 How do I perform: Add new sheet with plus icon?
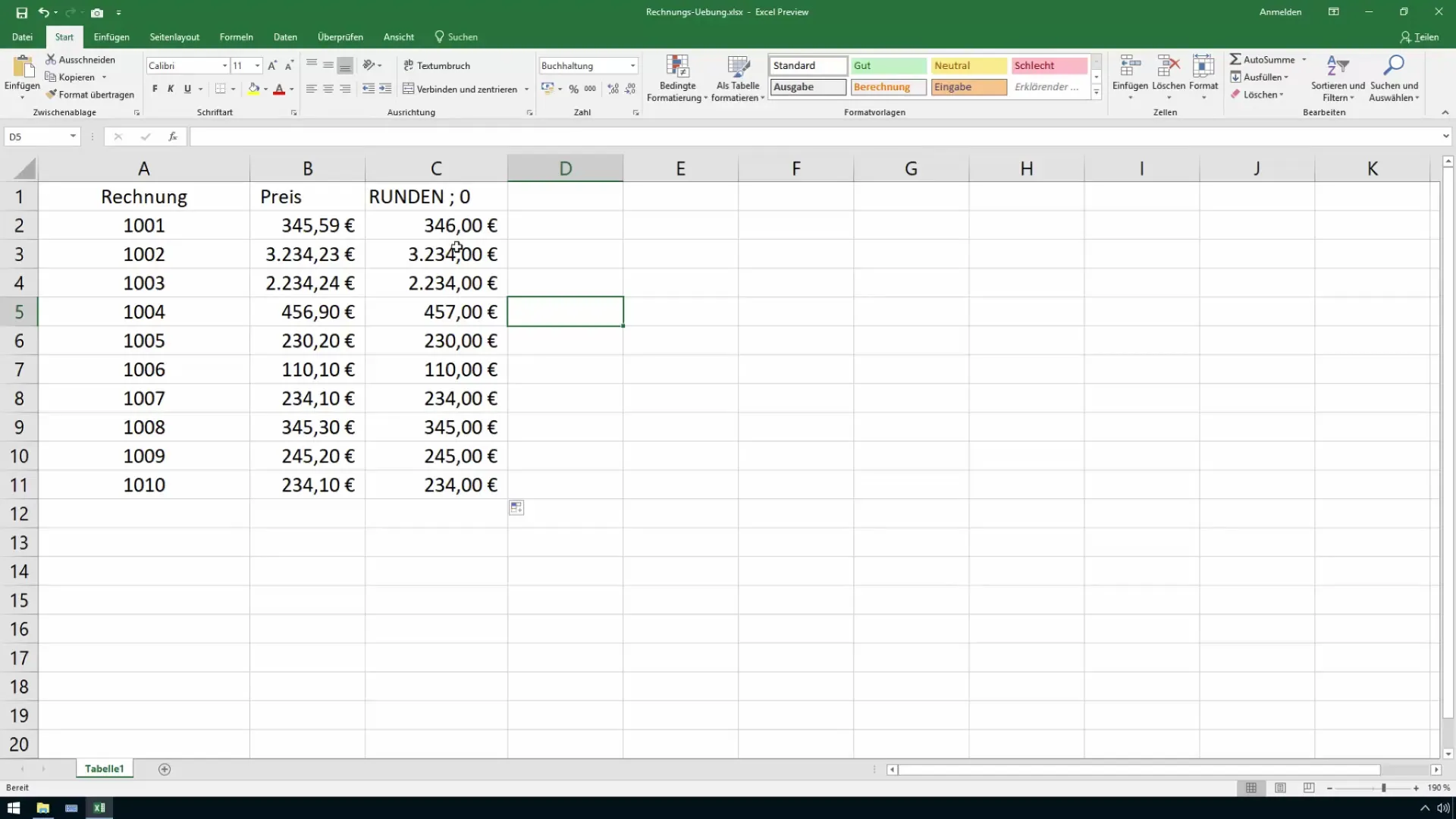[165, 769]
